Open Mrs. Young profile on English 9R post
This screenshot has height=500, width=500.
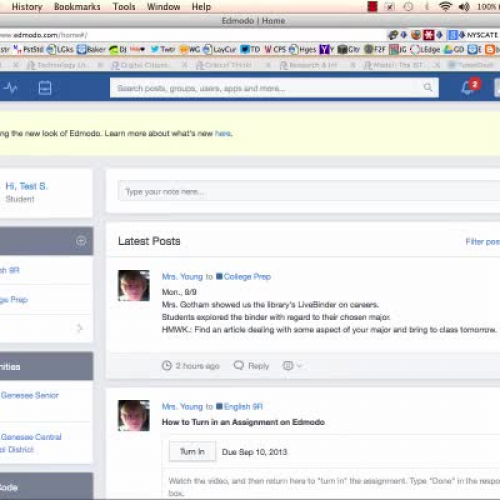[x=182, y=406]
